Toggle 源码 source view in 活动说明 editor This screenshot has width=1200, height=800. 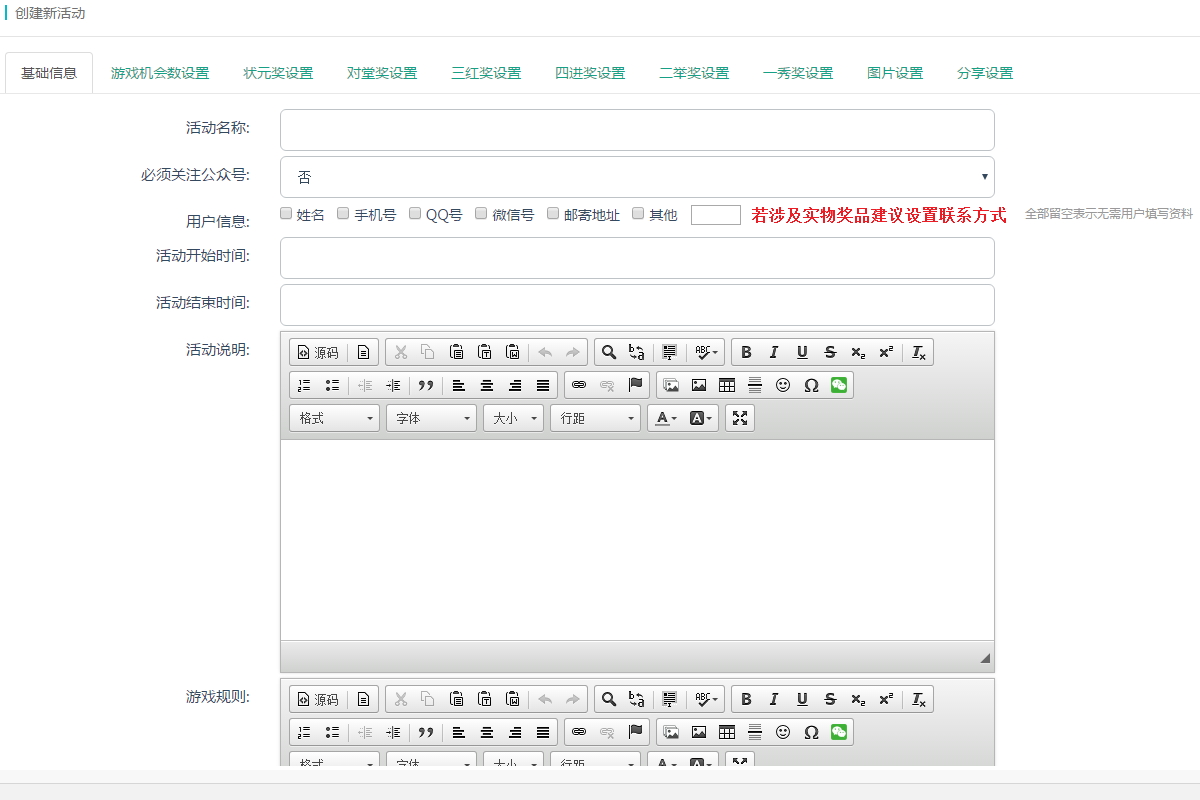(x=318, y=352)
